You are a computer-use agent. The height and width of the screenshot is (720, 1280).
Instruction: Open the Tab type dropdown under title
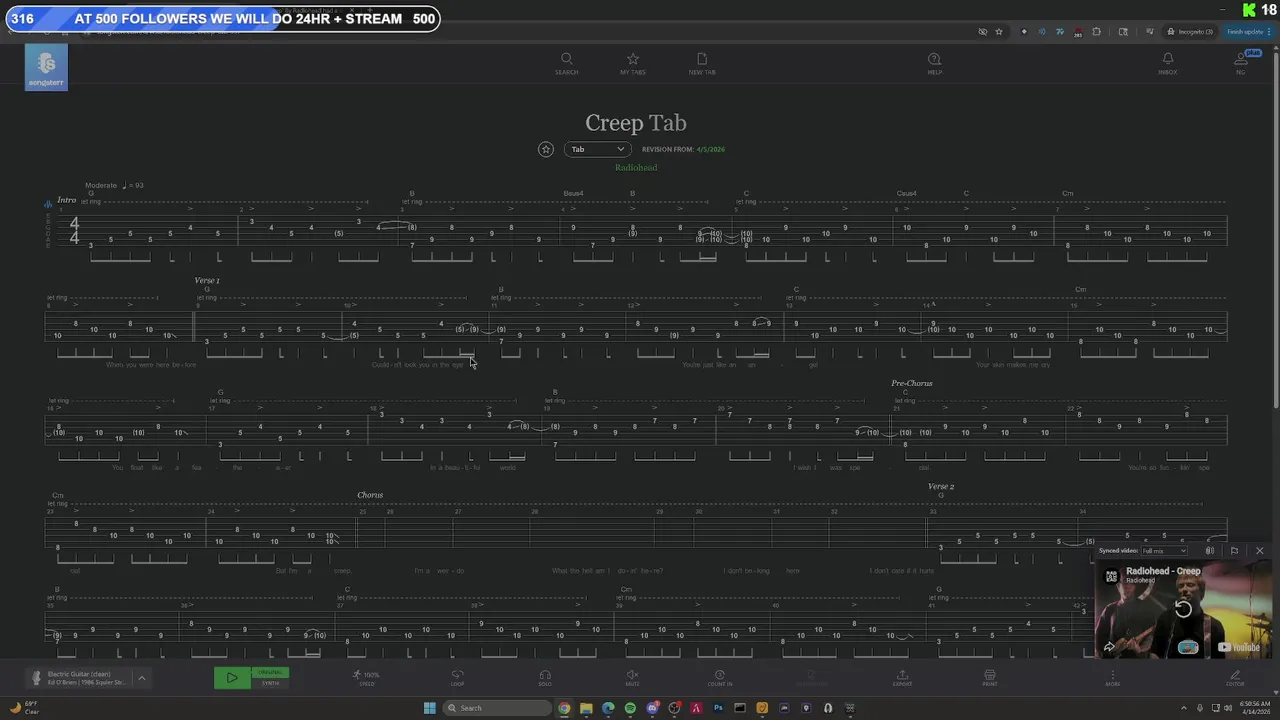597,149
